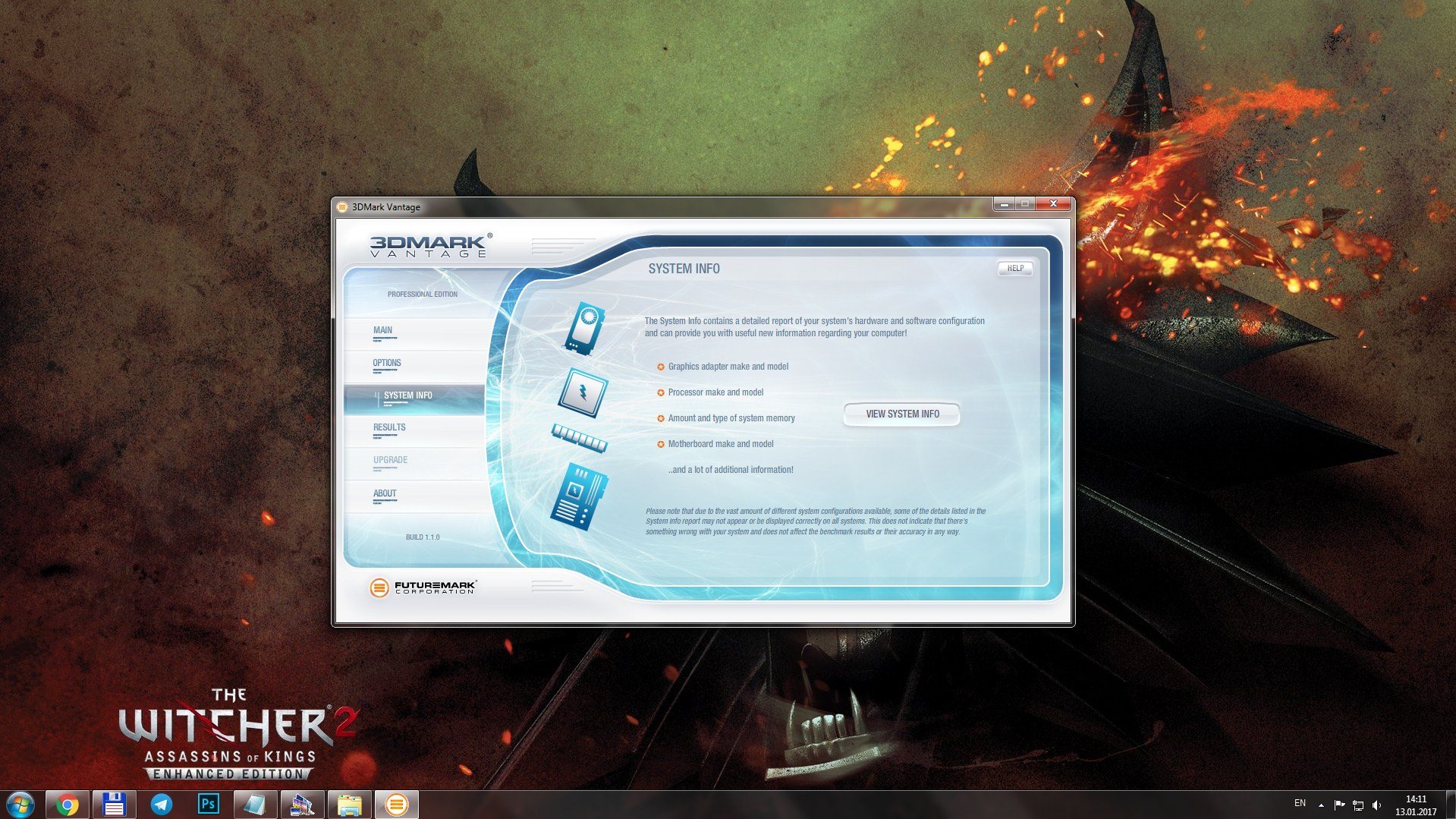Viewport: 1456px width, 819px height.
Task: Open Telegram from the taskbar
Action: pos(161,804)
